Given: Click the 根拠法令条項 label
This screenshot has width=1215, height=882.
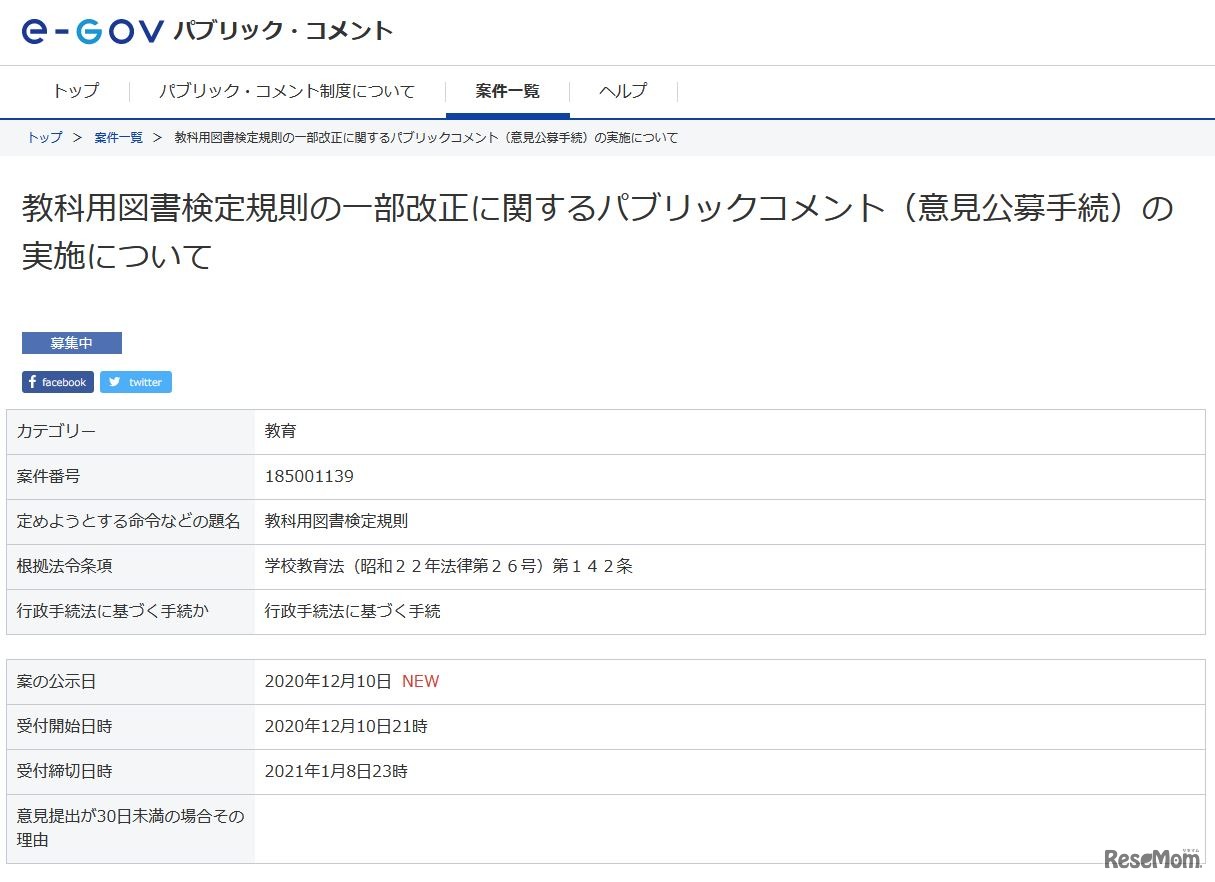Looking at the screenshot, I should [x=65, y=567].
